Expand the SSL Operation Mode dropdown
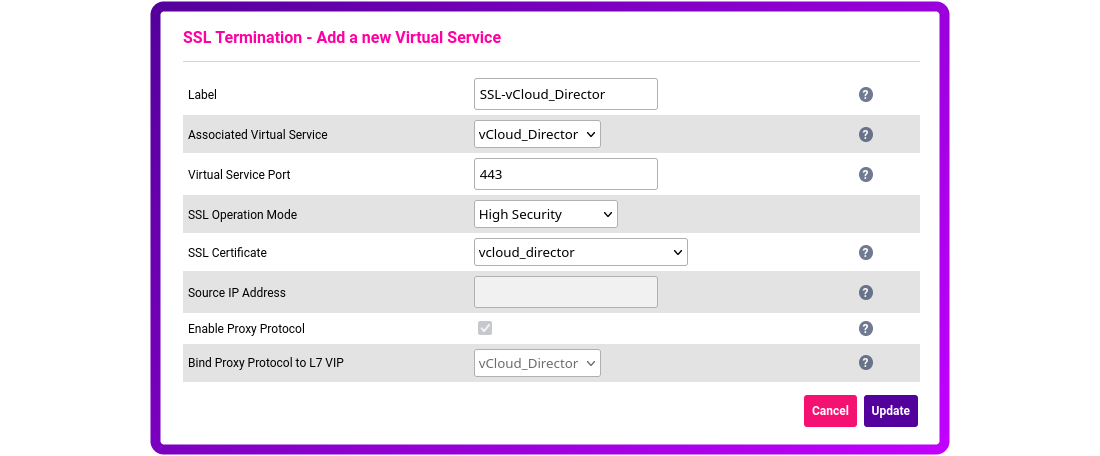1100x456 pixels. [x=545, y=214]
